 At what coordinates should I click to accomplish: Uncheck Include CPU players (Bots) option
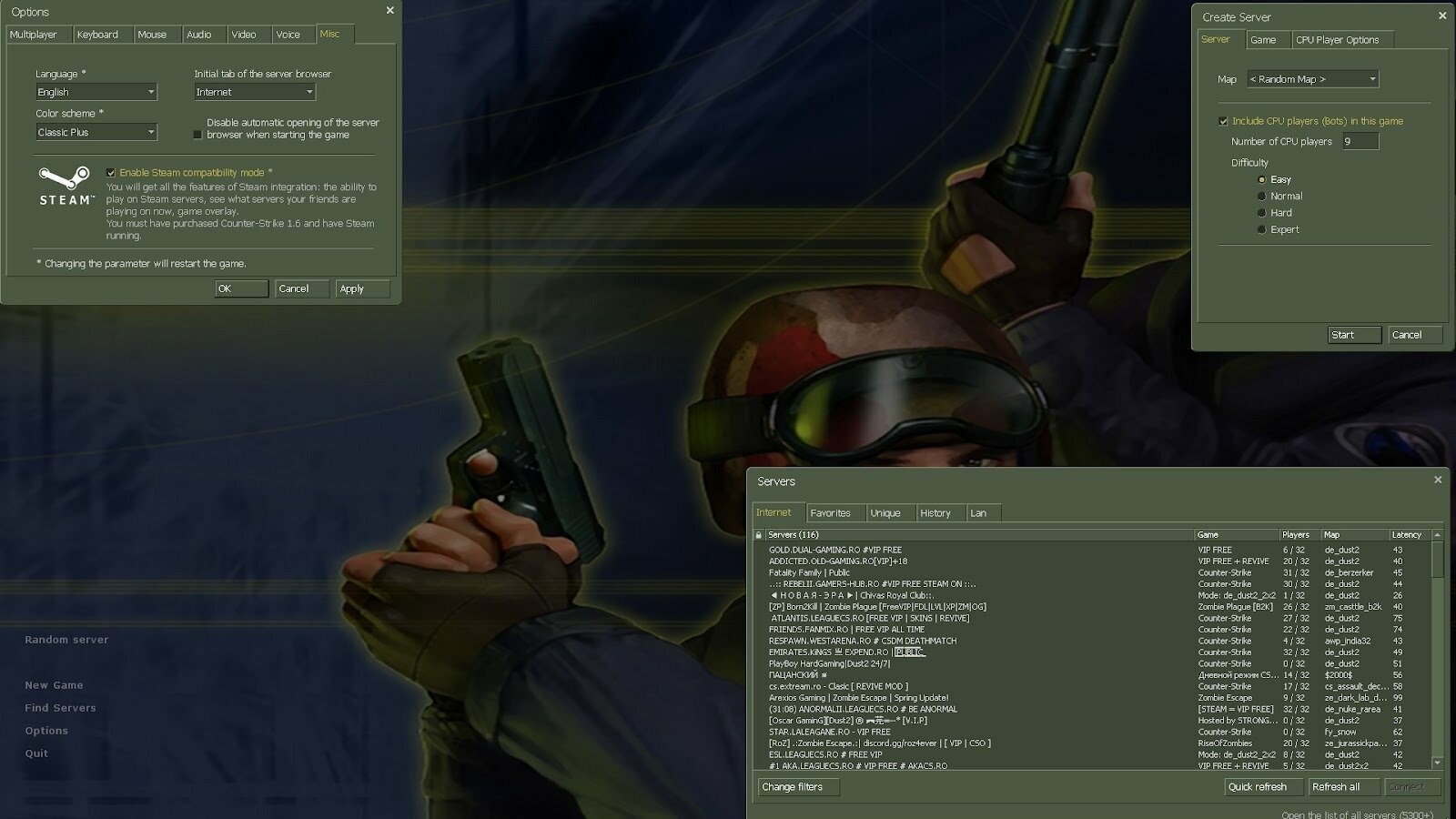coord(1224,121)
